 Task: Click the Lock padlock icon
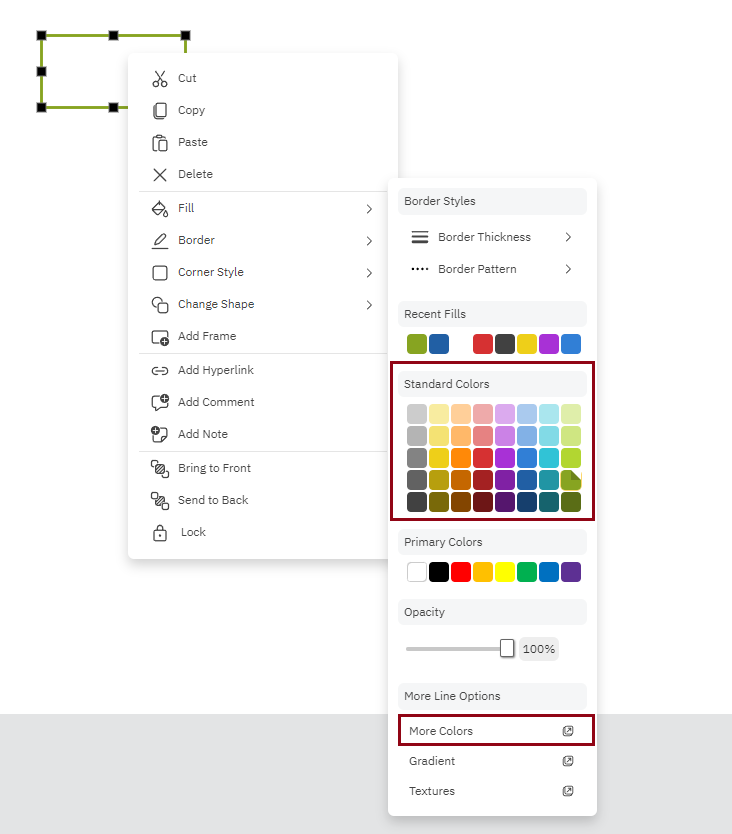160,533
